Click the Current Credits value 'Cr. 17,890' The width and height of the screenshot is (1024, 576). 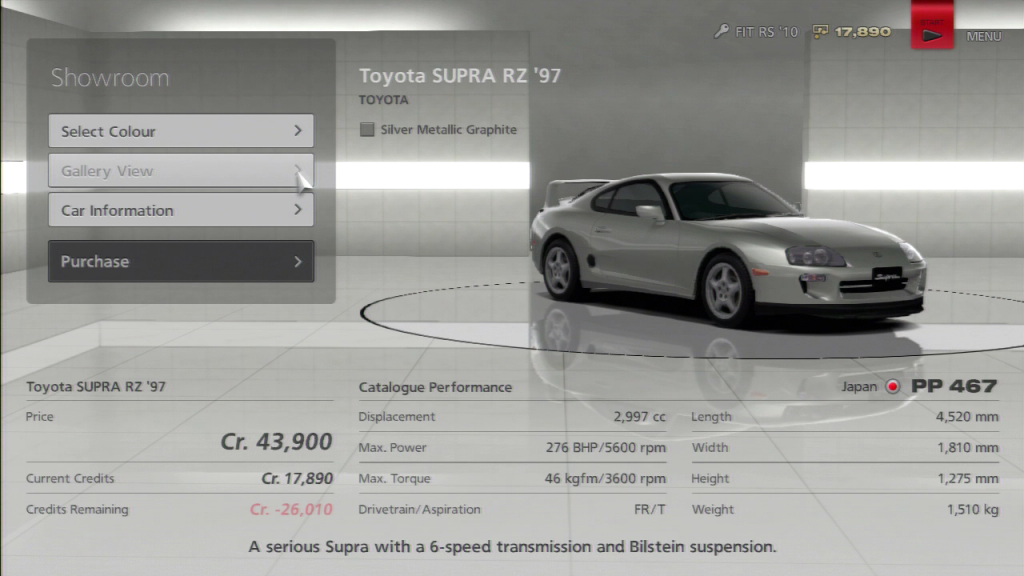pos(297,479)
